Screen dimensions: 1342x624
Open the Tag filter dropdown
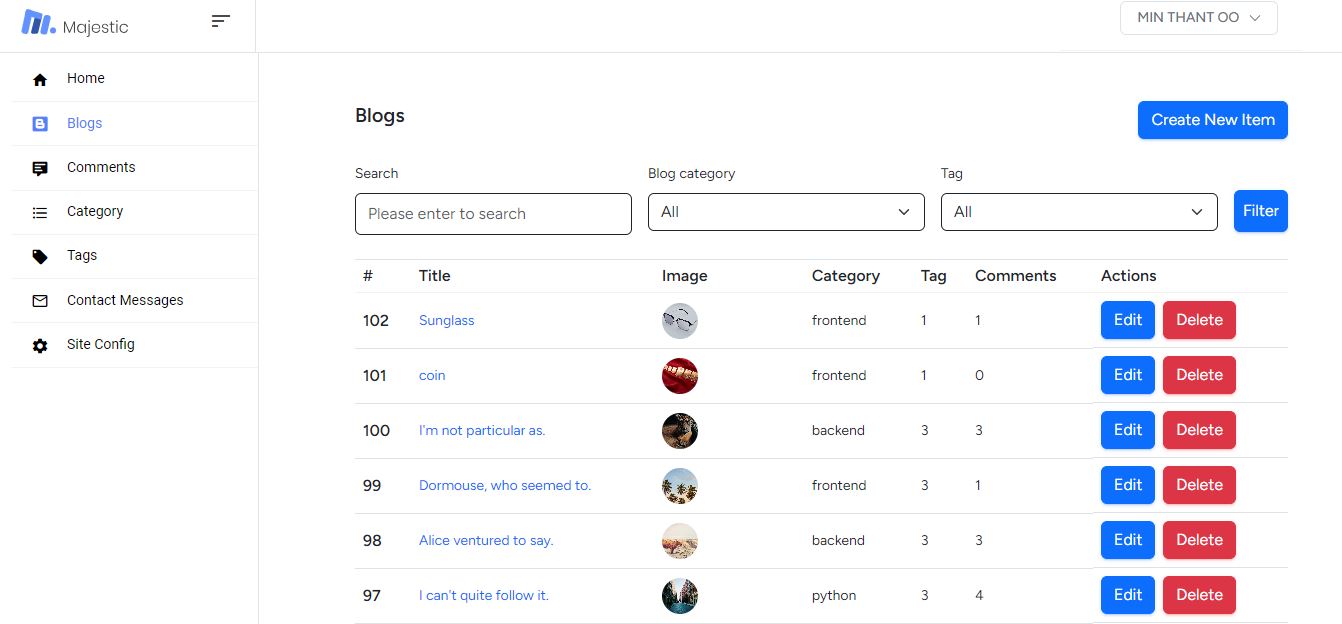(1079, 212)
